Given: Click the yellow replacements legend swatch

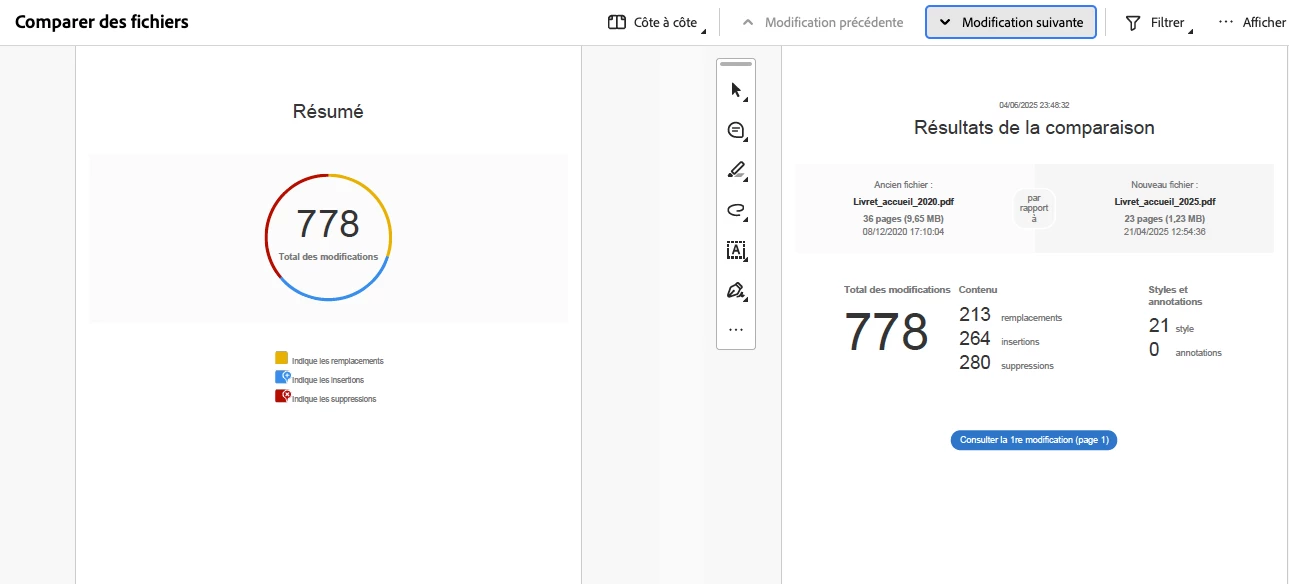Looking at the screenshot, I should click(x=282, y=358).
